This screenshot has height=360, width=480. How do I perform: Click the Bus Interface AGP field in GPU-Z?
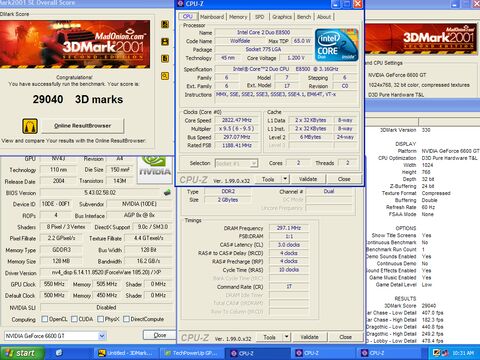coord(139,215)
